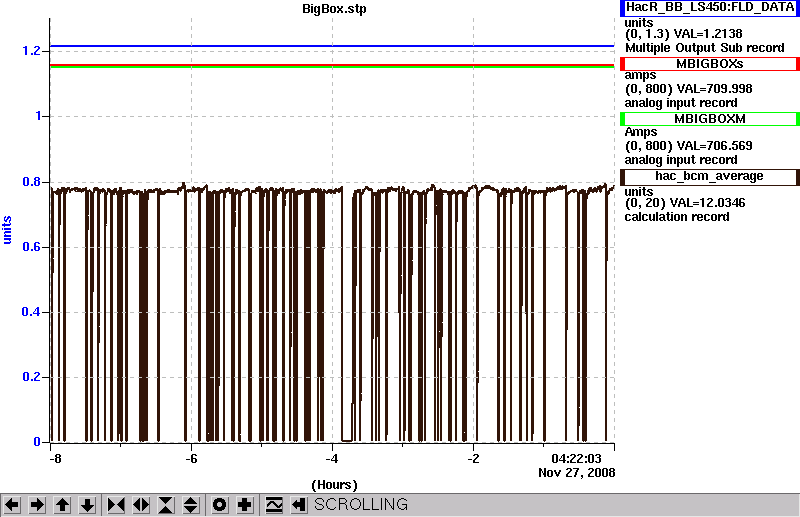Click the 1.2 tick label on the y-axis
The width and height of the screenshot is (800, 517).
click(31, 51)
